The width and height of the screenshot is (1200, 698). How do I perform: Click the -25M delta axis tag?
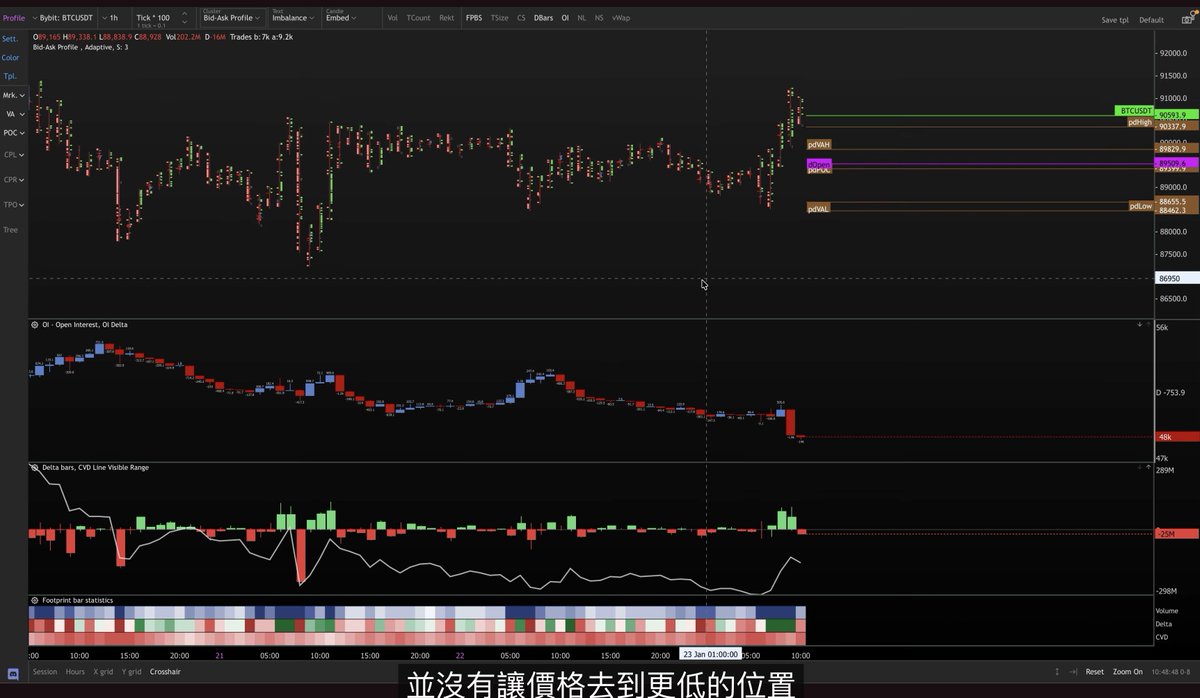tap(1176, 534)
